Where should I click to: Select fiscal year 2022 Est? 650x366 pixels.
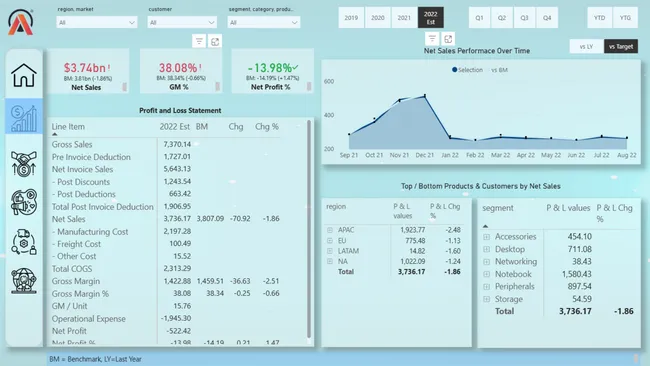[x=431, y=17]
